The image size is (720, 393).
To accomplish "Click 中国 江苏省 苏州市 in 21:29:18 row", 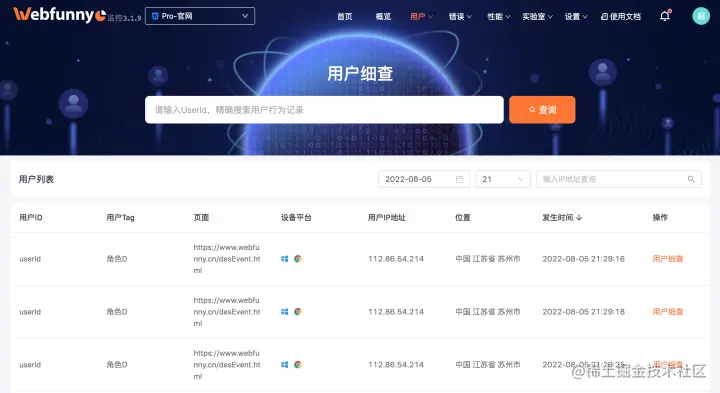I will click(488, 312).
